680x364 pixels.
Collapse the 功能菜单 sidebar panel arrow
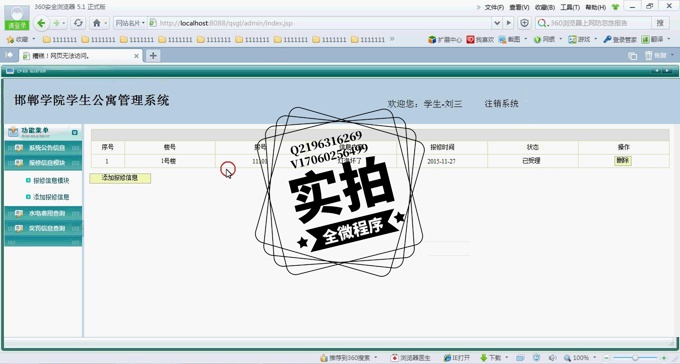coord(75,132)
